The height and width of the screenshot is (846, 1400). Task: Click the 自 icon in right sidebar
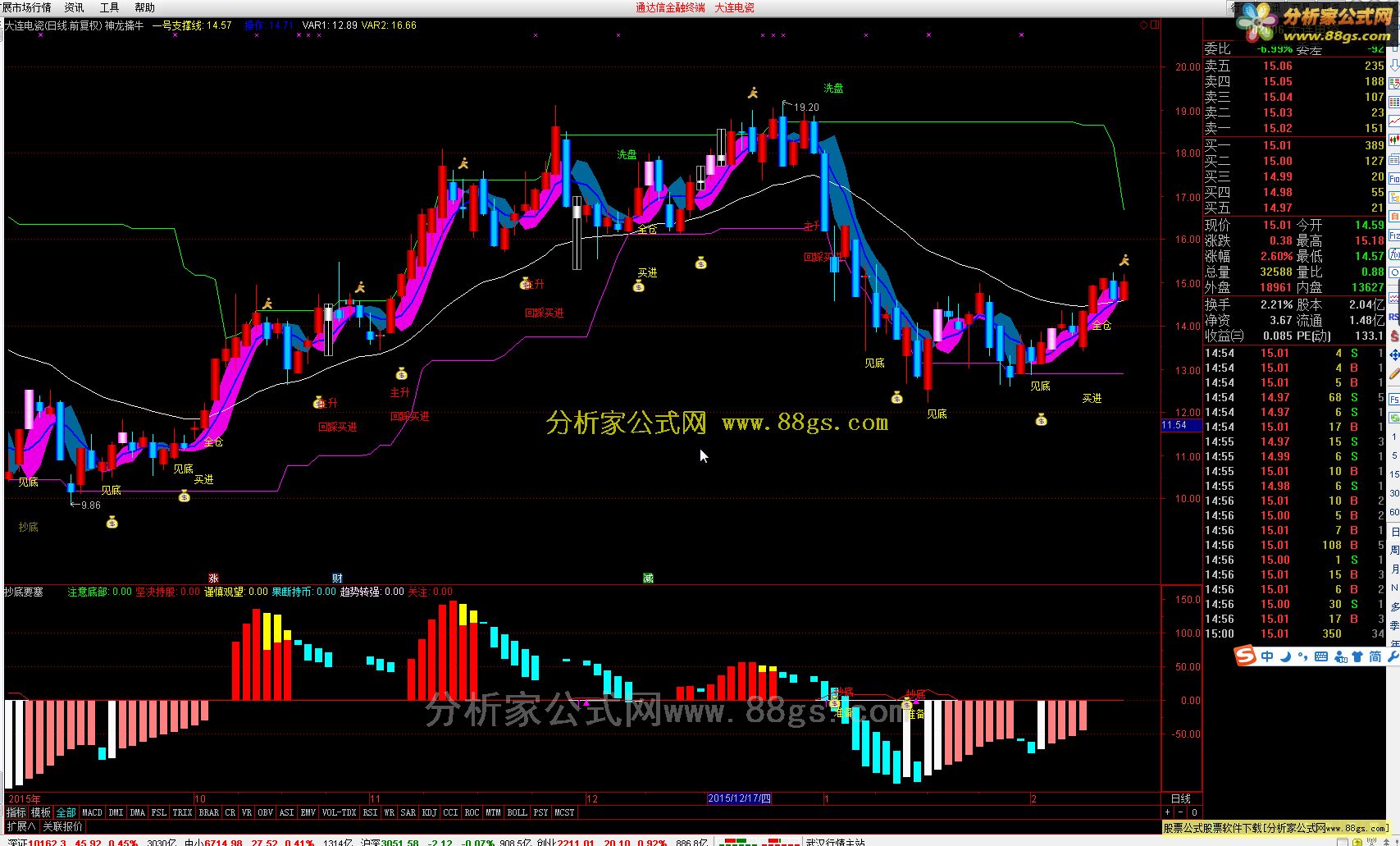(x=1394, y=216)
